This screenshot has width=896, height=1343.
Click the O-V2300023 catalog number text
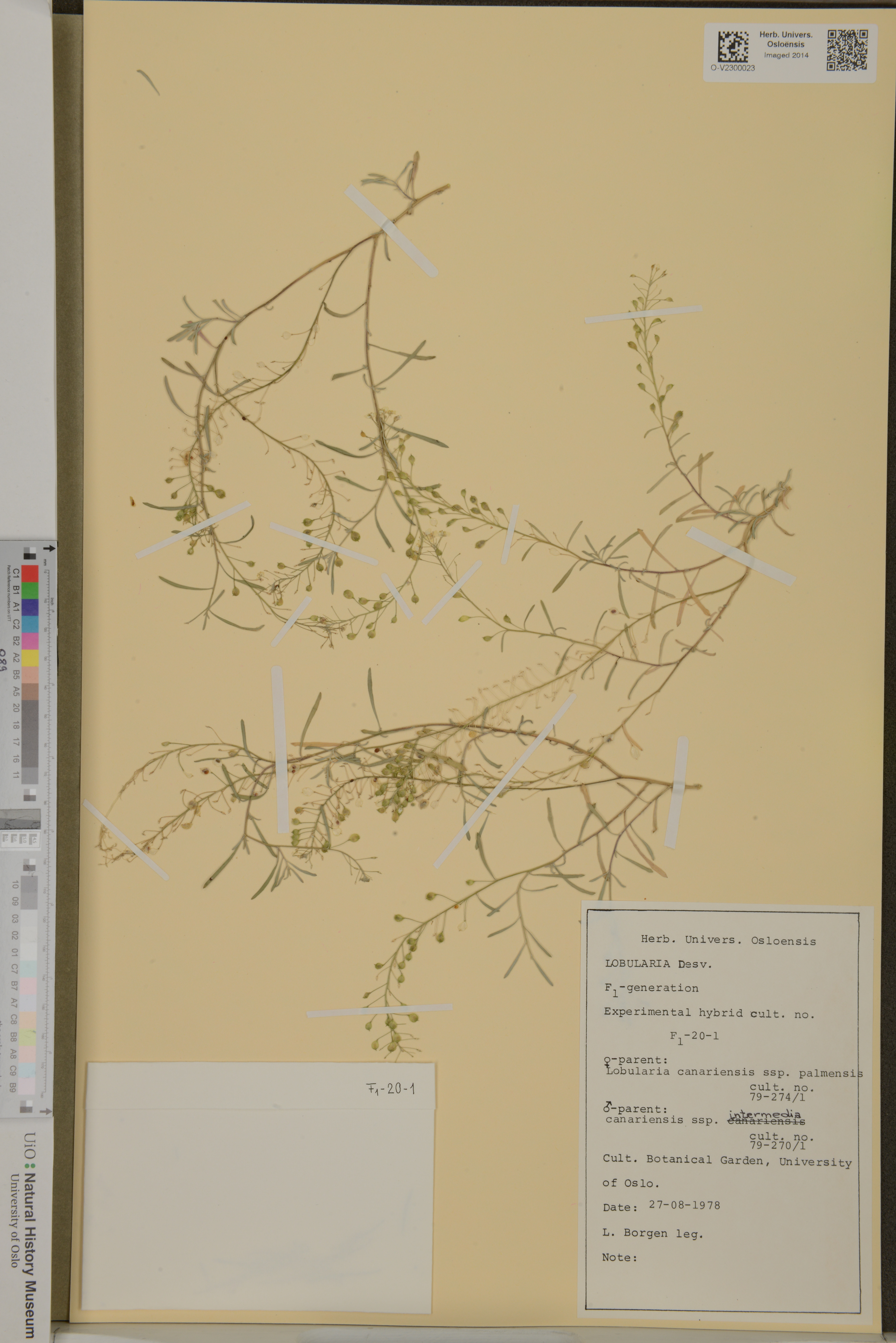point(733,68)
